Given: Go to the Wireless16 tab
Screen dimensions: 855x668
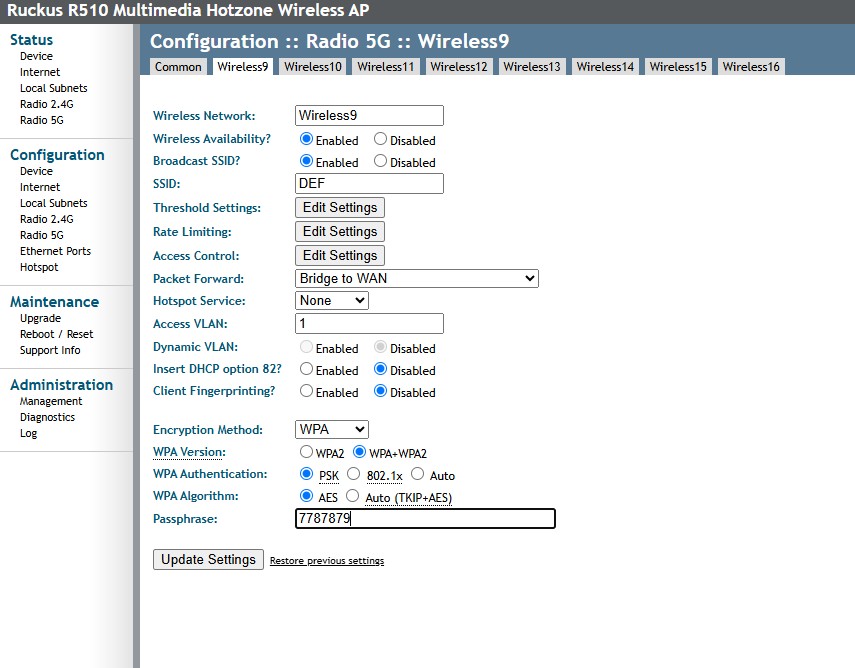Looking at the screenshot, I should [751, 67].
